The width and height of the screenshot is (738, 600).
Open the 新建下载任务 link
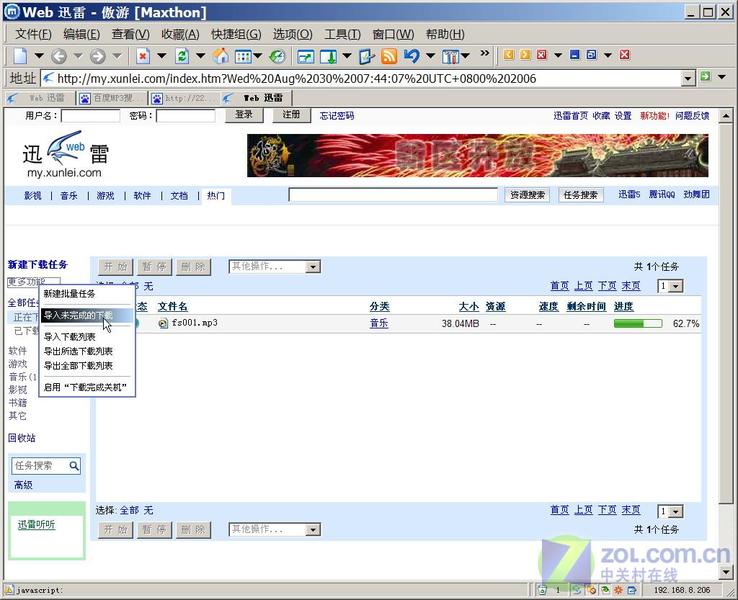tap(38, 264)
